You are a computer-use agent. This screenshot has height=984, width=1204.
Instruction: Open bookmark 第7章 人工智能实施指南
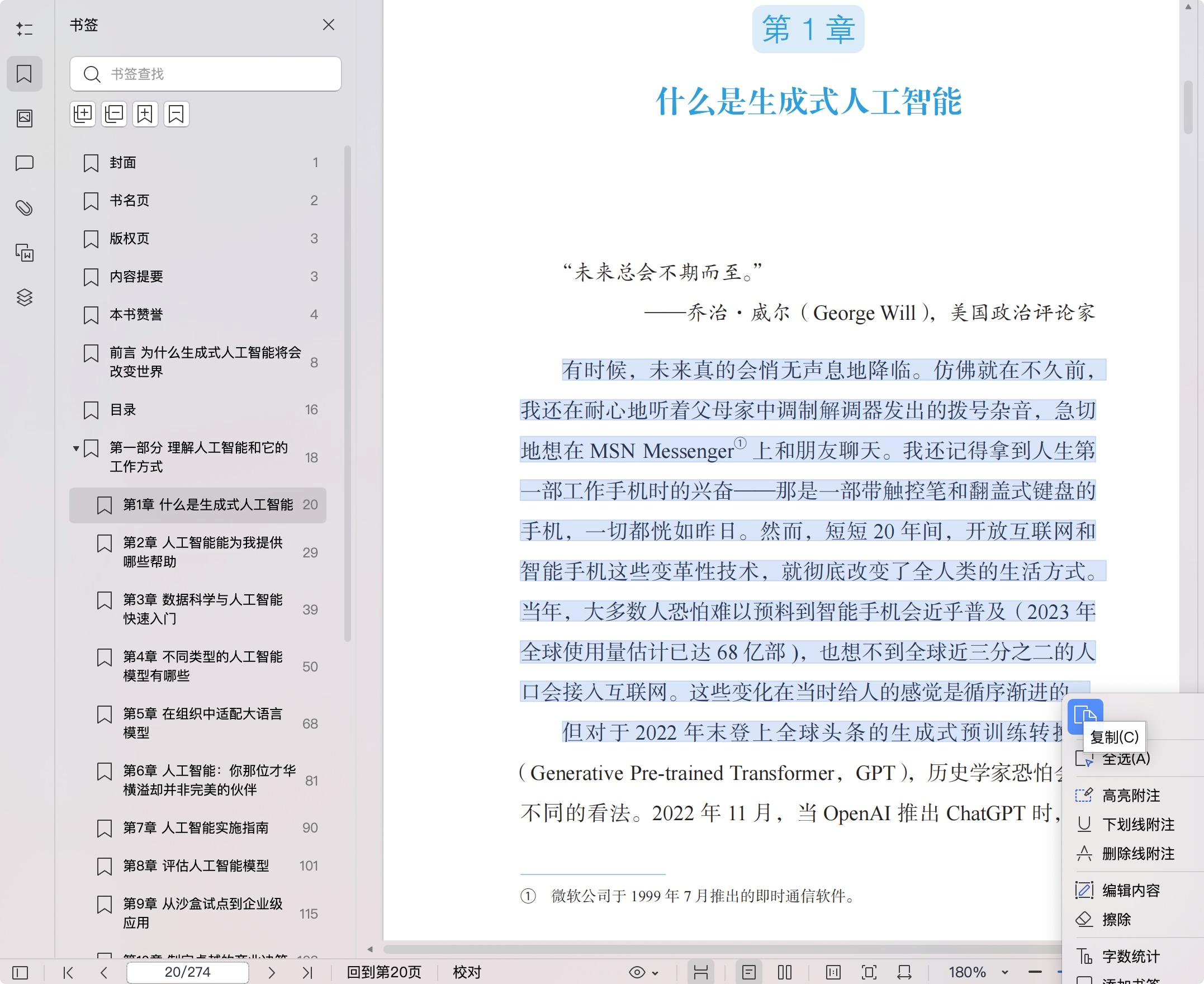(198, 828)
